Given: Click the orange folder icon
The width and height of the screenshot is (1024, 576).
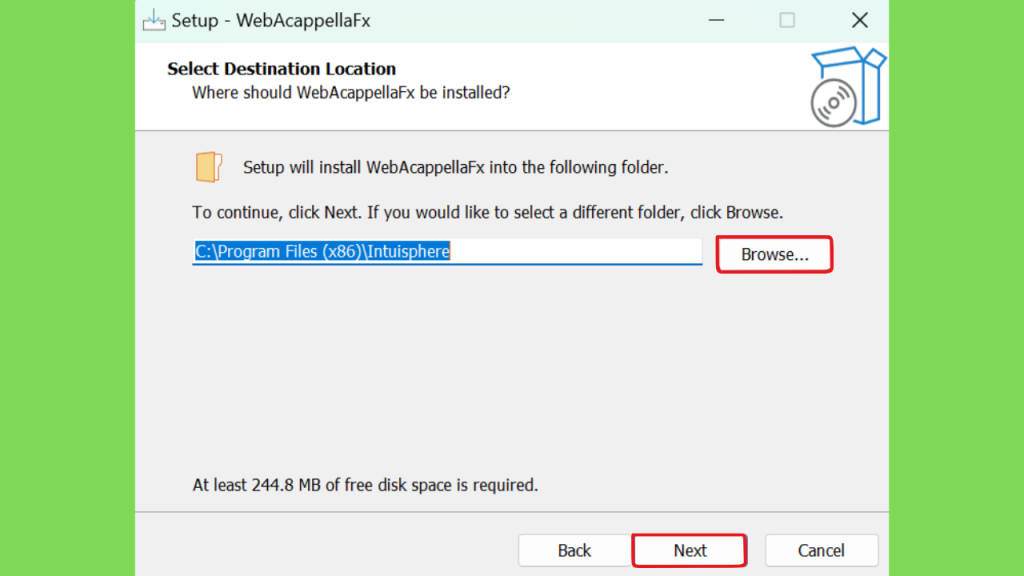Looking at the screenshot, I should 208,167.
